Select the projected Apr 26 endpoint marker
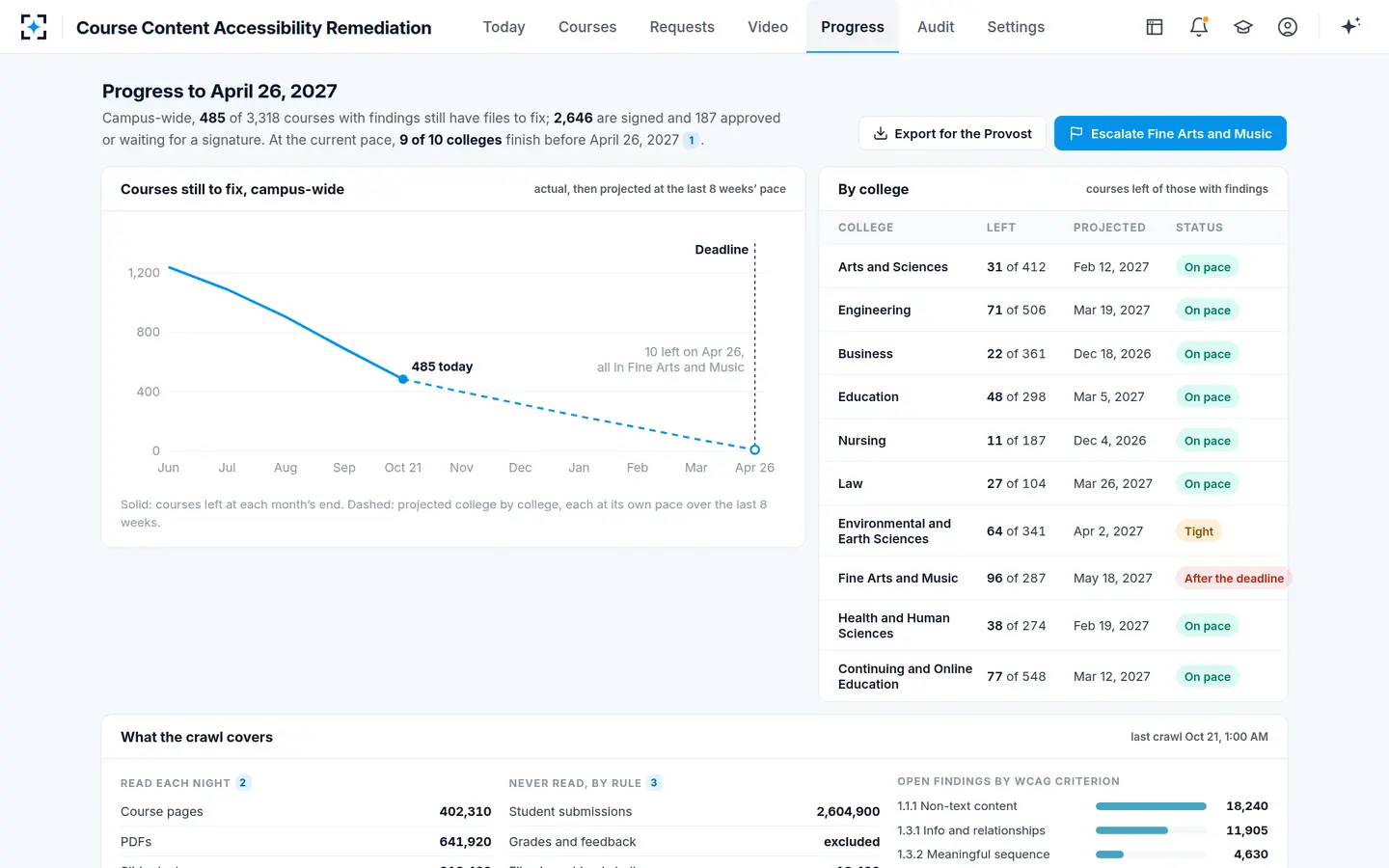Screen dimensions: 1389x868 [x=755, y=449]
